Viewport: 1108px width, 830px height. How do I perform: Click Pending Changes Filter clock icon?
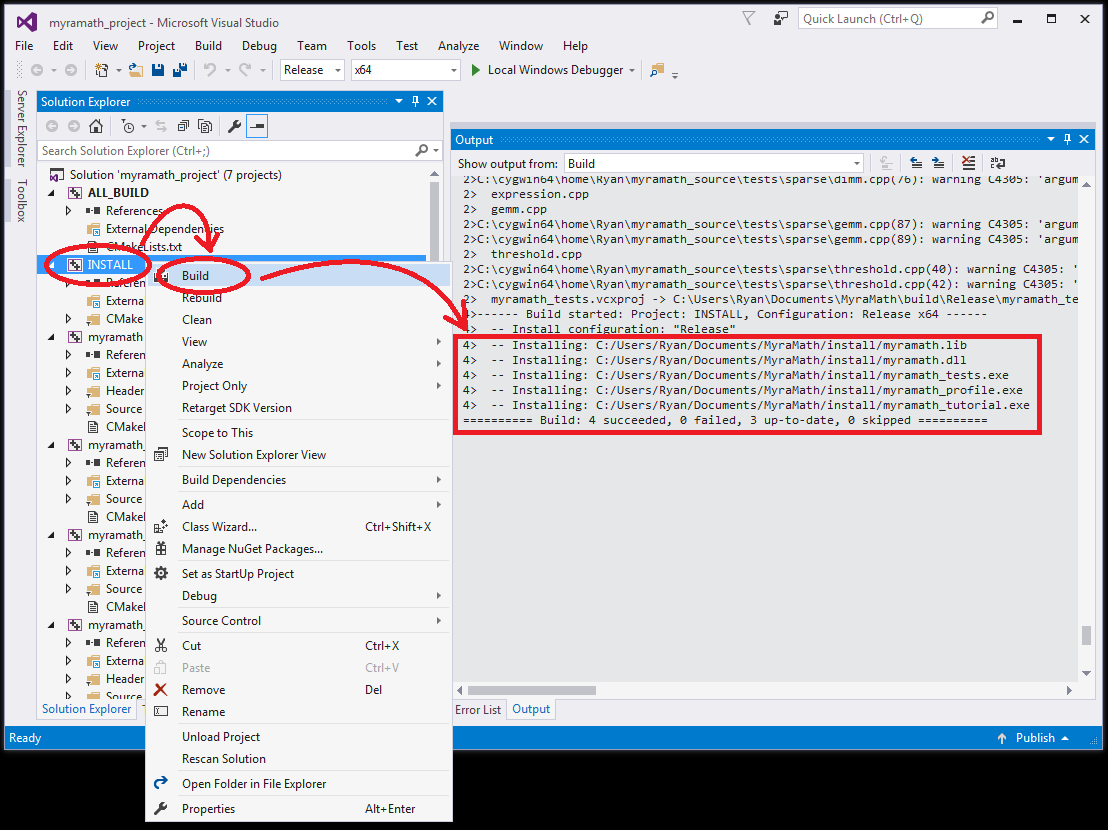[128, 126]
